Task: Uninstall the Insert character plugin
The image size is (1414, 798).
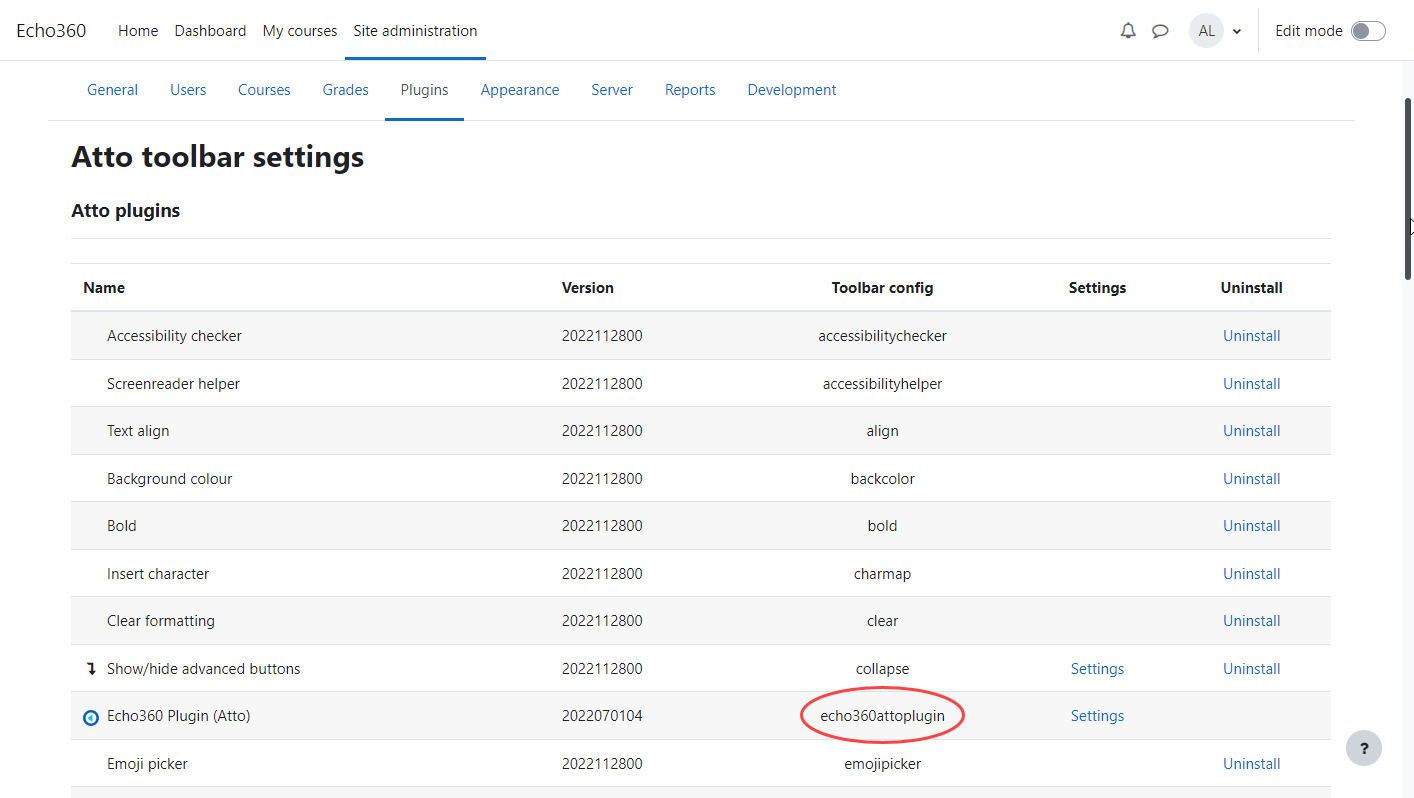Action: point(1252,574)
